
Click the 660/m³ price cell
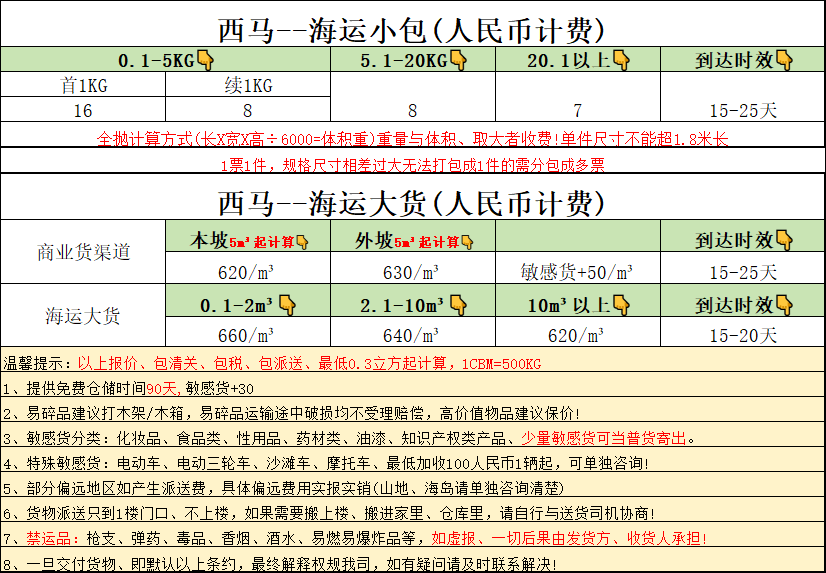pyautogui.click(x=247, y=335)
